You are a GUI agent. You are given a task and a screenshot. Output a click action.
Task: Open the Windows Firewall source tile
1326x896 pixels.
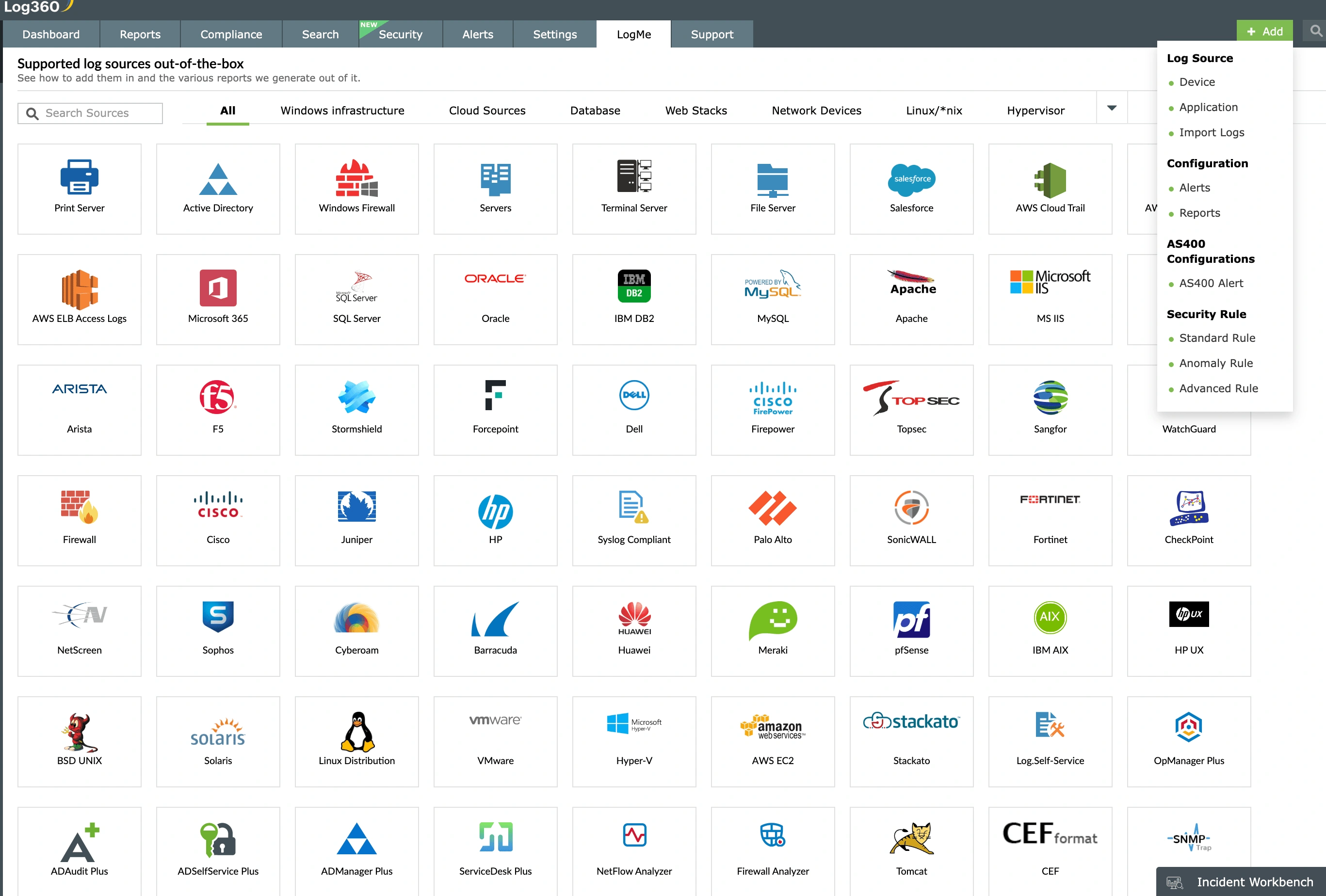pos(356,189)
